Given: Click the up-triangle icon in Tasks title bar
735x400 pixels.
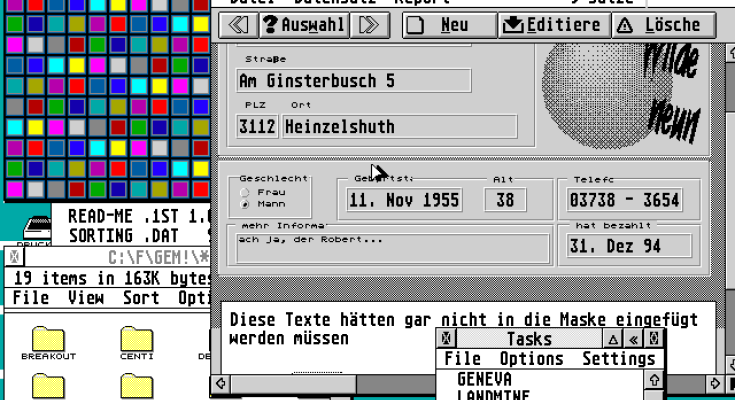Looking at the screenshot, I should 613,340.
